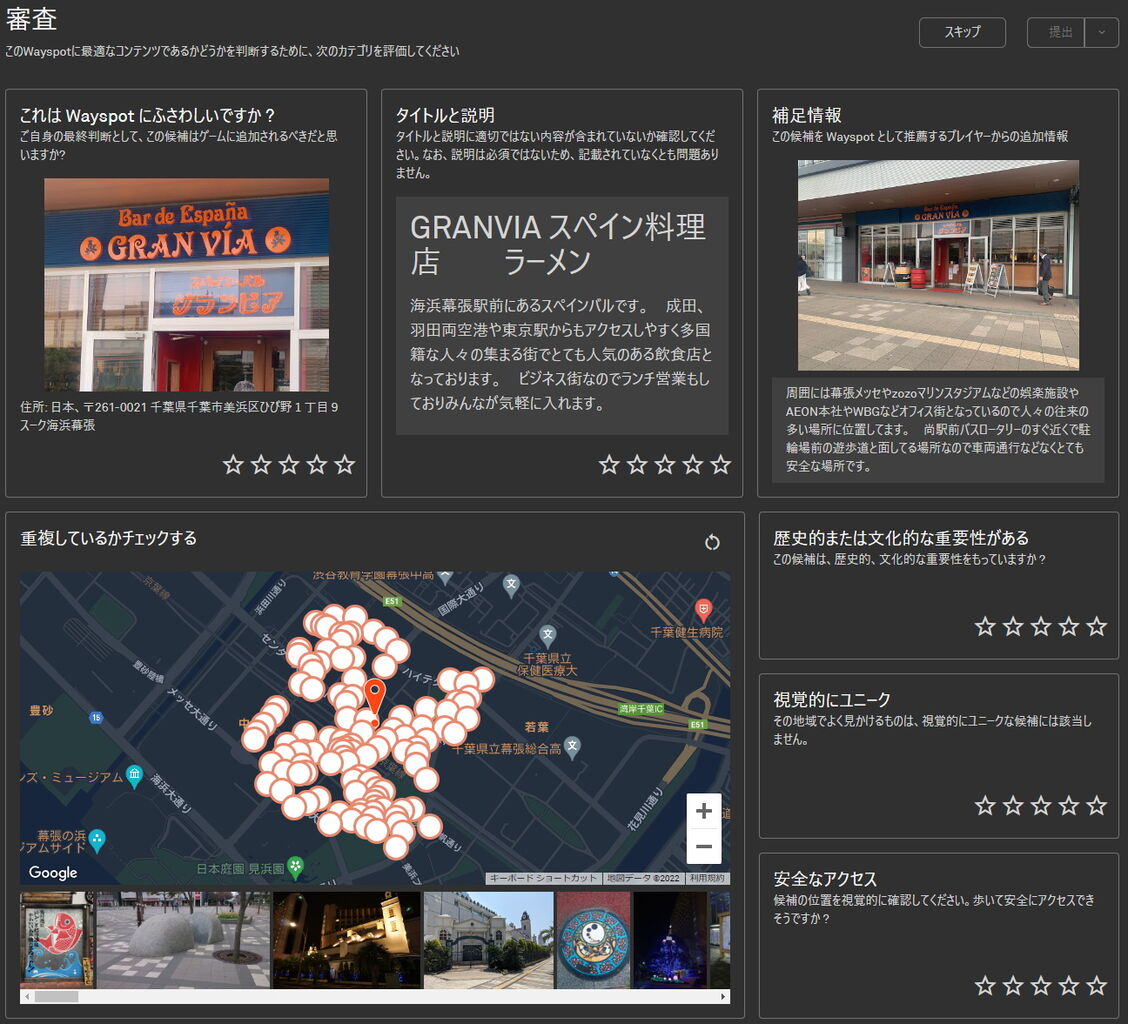1128x1024 pixels.
Task: Click 幕張の浜 beach marker on map
Action: pos(97,840)
